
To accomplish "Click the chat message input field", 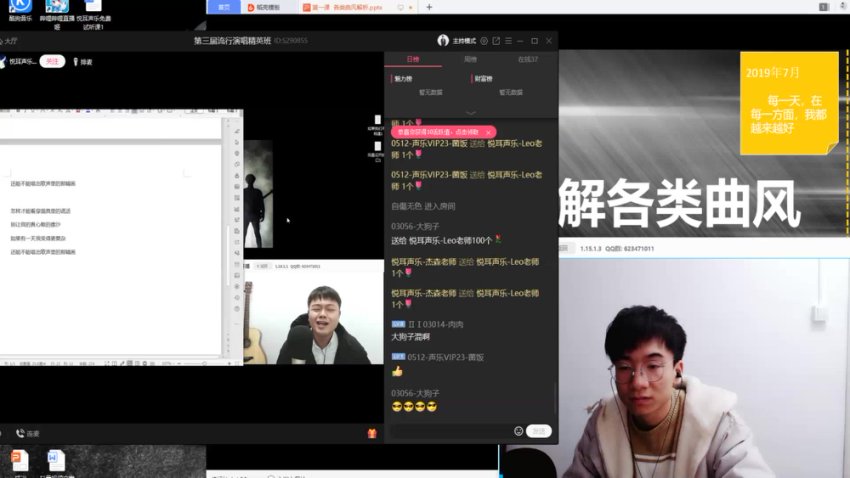I will coord(450,431).
